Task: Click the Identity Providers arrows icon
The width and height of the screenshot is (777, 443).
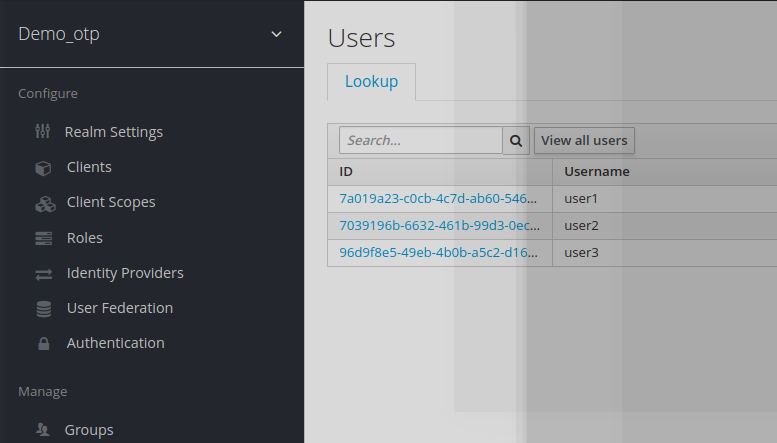Action: (44, 274)
